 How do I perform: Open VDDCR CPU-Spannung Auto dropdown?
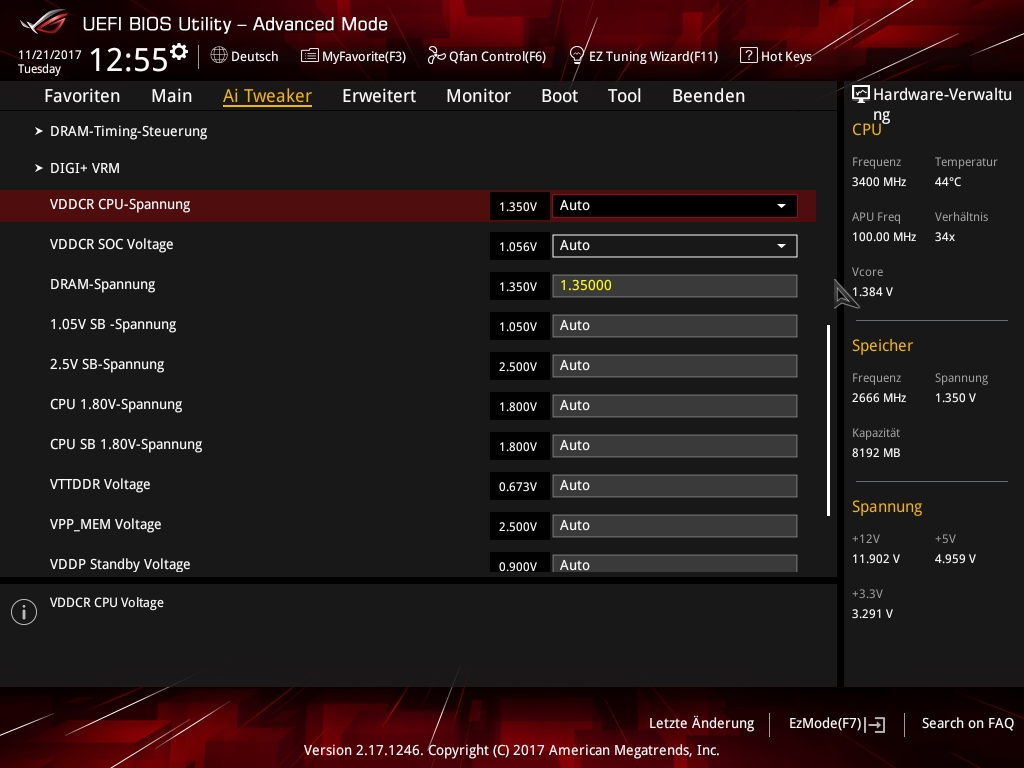[674, 206]
